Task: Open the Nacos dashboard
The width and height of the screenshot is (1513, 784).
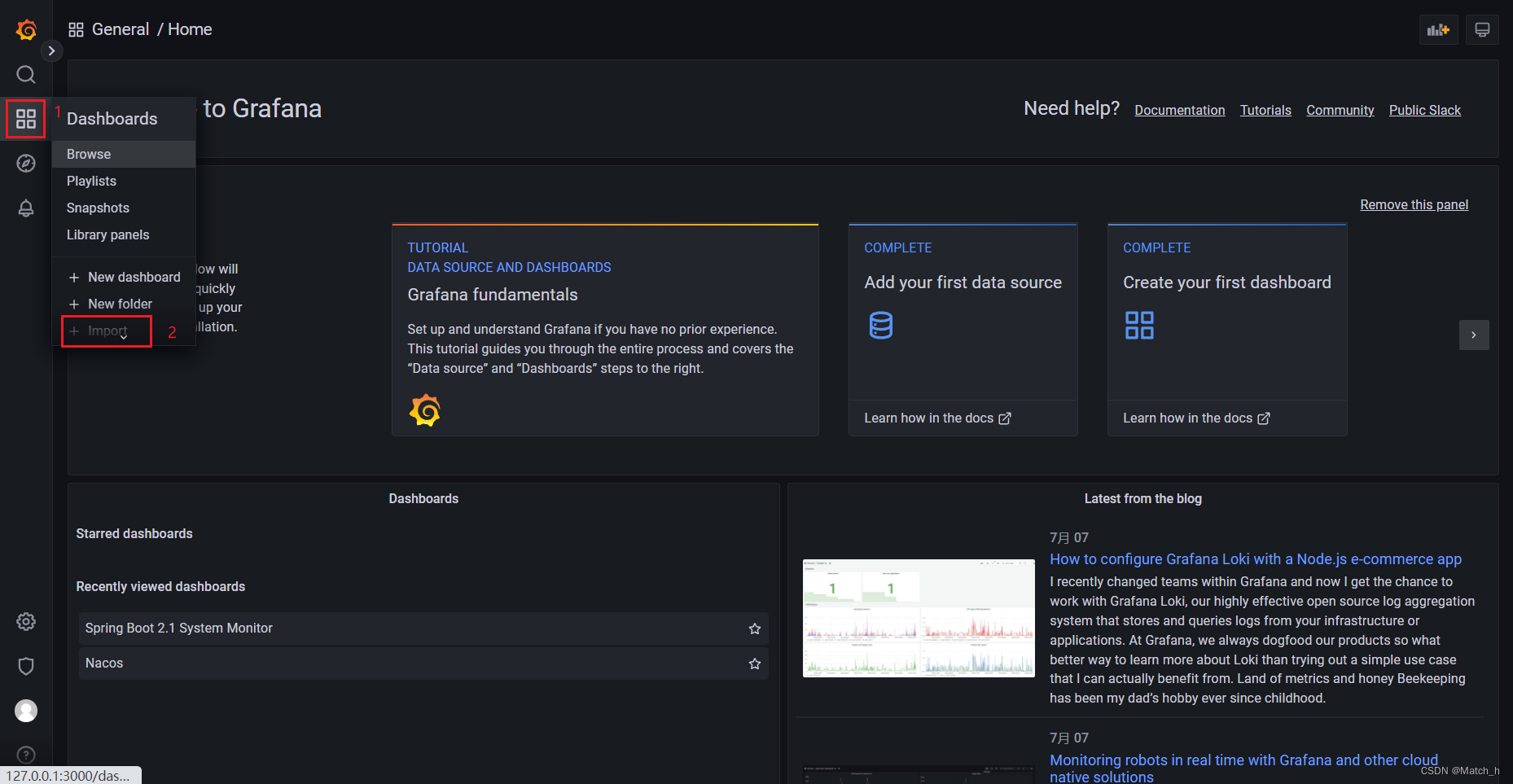Action: (x=423, y=664)
